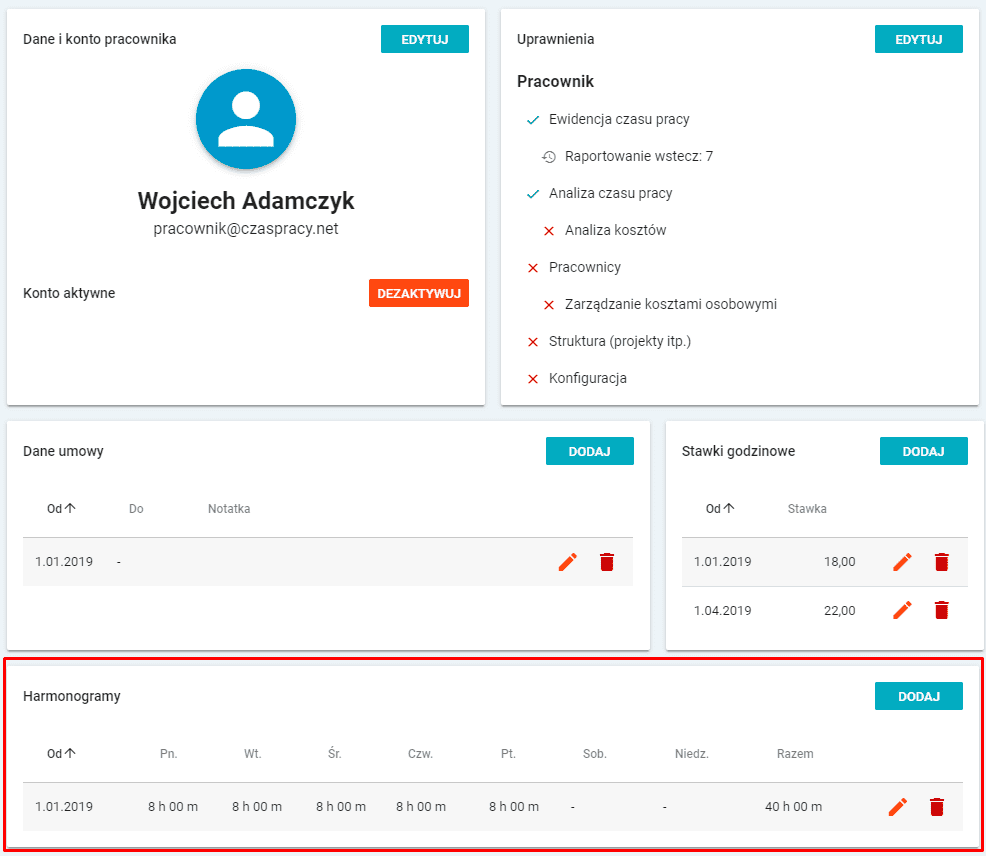
Task: Sort schedules by Od column header
Action: pyautogui.click(x=61, y=754)
